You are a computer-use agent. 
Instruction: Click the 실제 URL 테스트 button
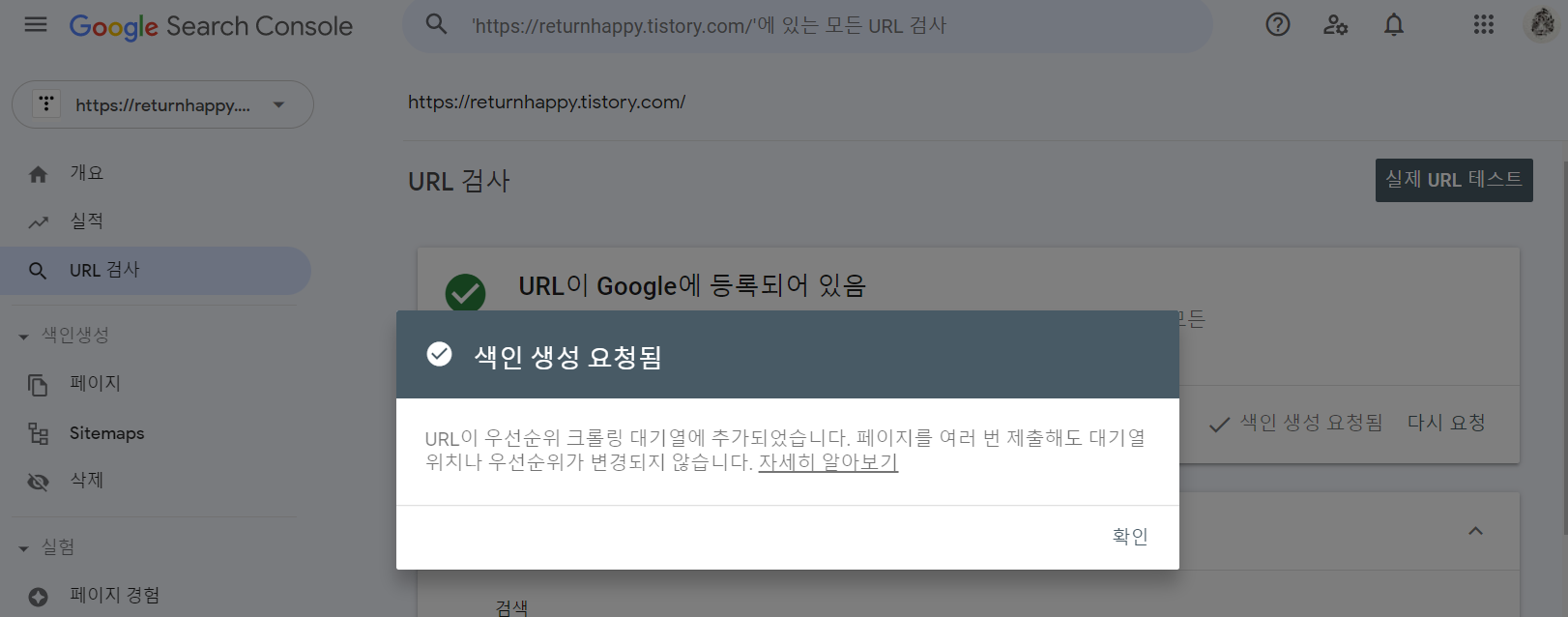(x=1454, y=180)
